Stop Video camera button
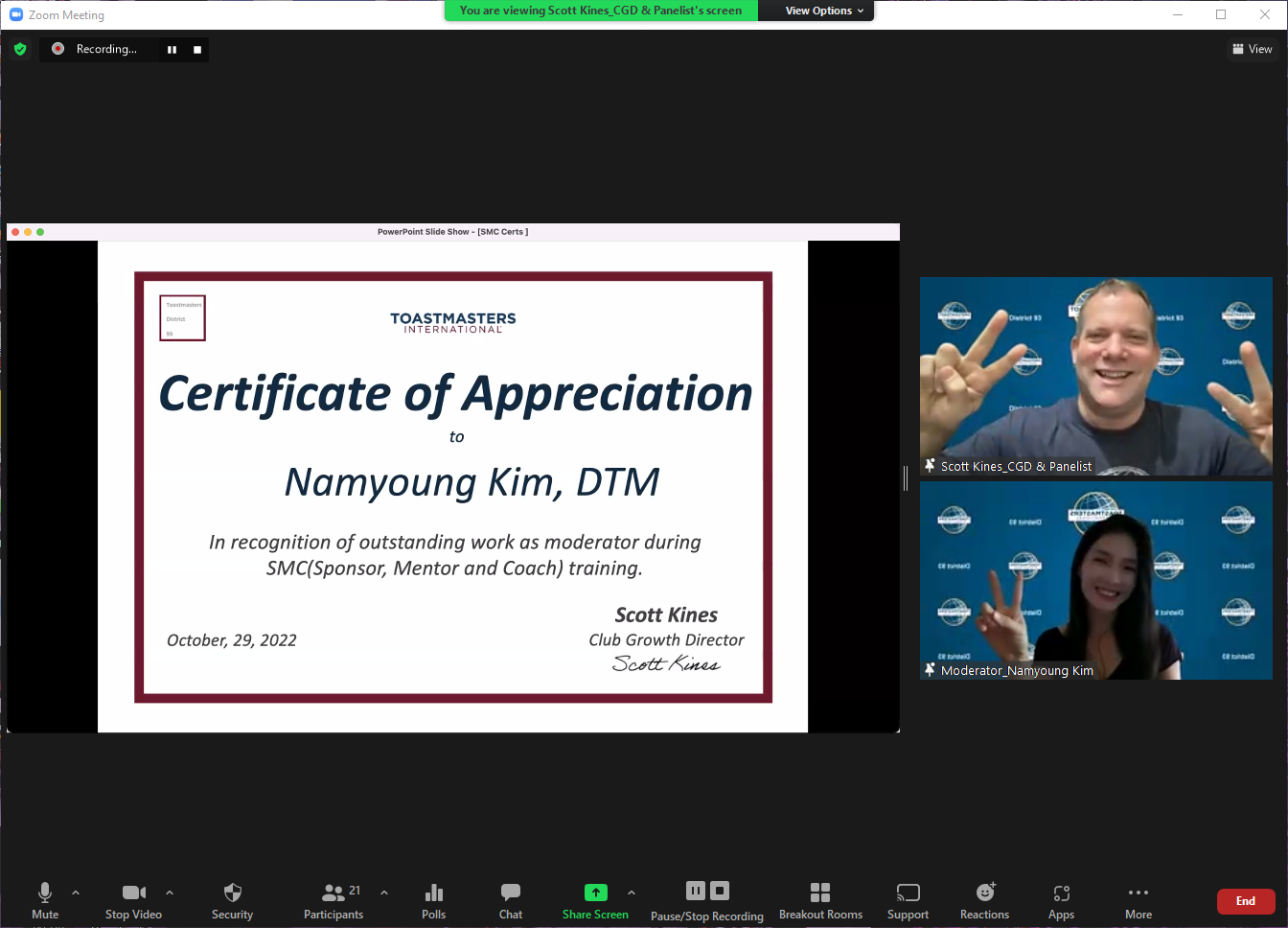Viewport: 1288px width, 928px height. (x=133, y=900)
